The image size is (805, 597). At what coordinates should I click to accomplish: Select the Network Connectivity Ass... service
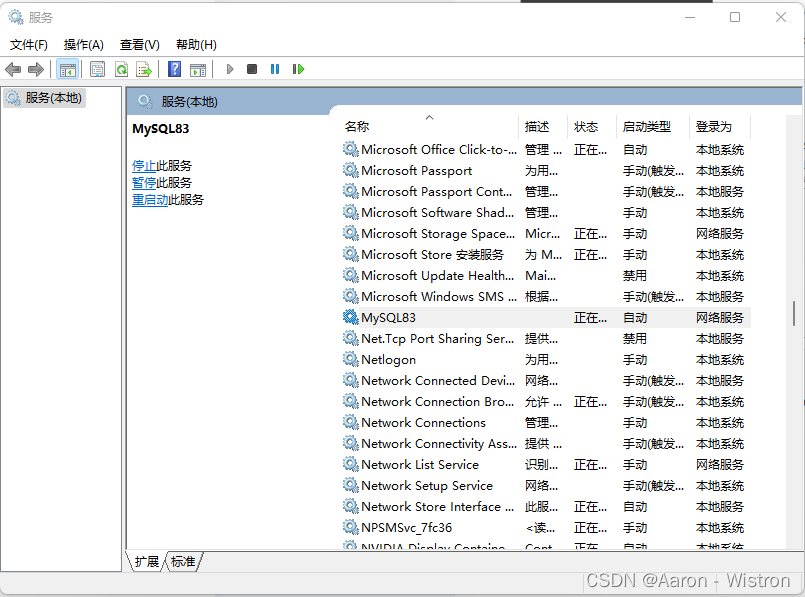point(439,444)
